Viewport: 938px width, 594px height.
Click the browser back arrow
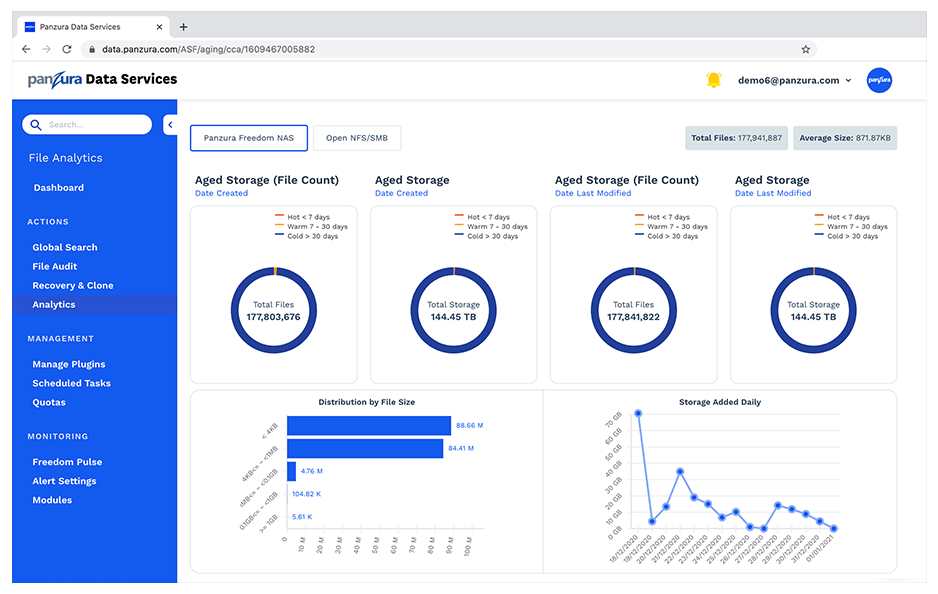click(x=26, y=49)
